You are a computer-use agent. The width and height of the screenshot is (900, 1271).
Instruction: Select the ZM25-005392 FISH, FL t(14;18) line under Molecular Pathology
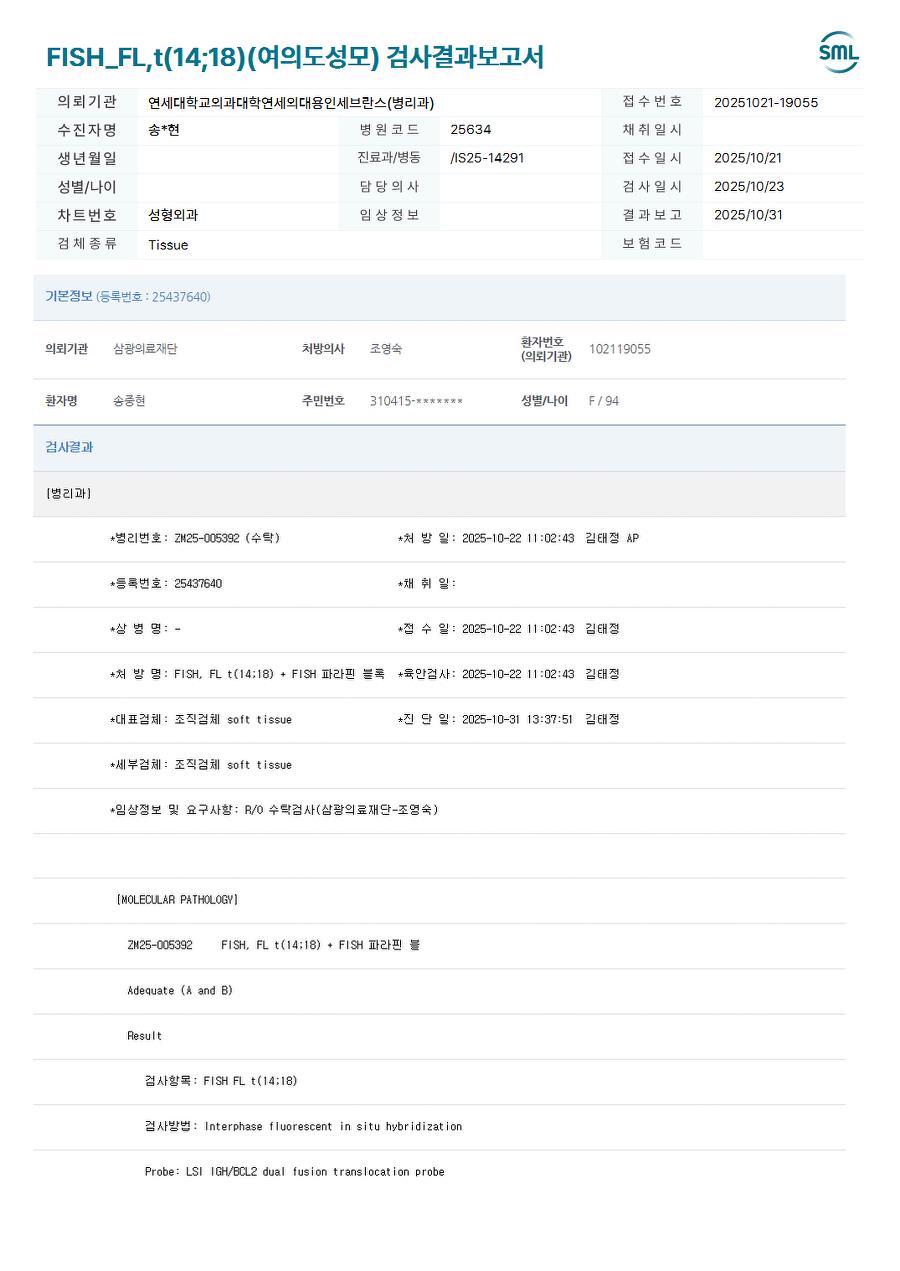(274, 945)
